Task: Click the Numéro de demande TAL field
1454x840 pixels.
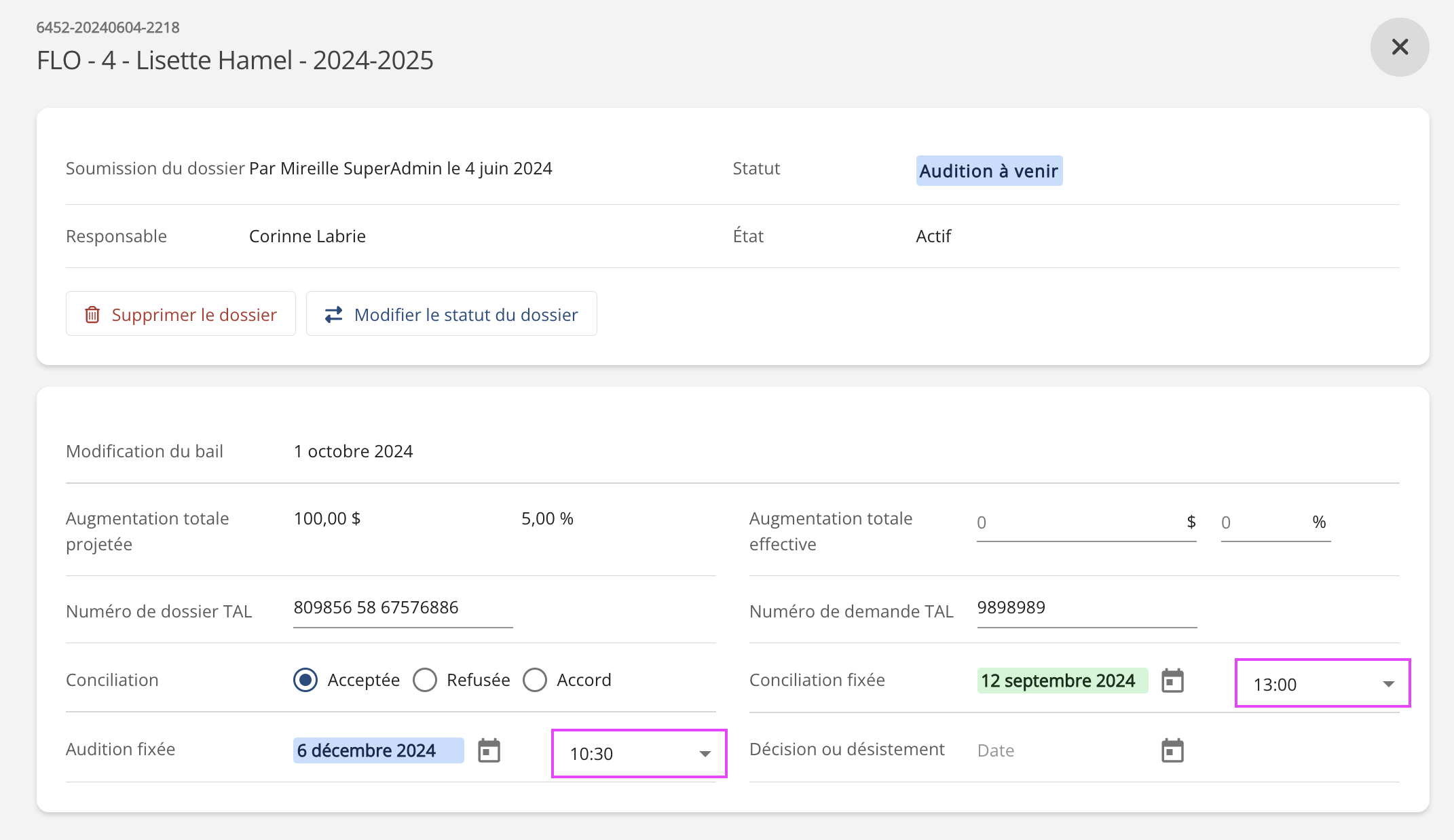Action: coord(1086,608)
